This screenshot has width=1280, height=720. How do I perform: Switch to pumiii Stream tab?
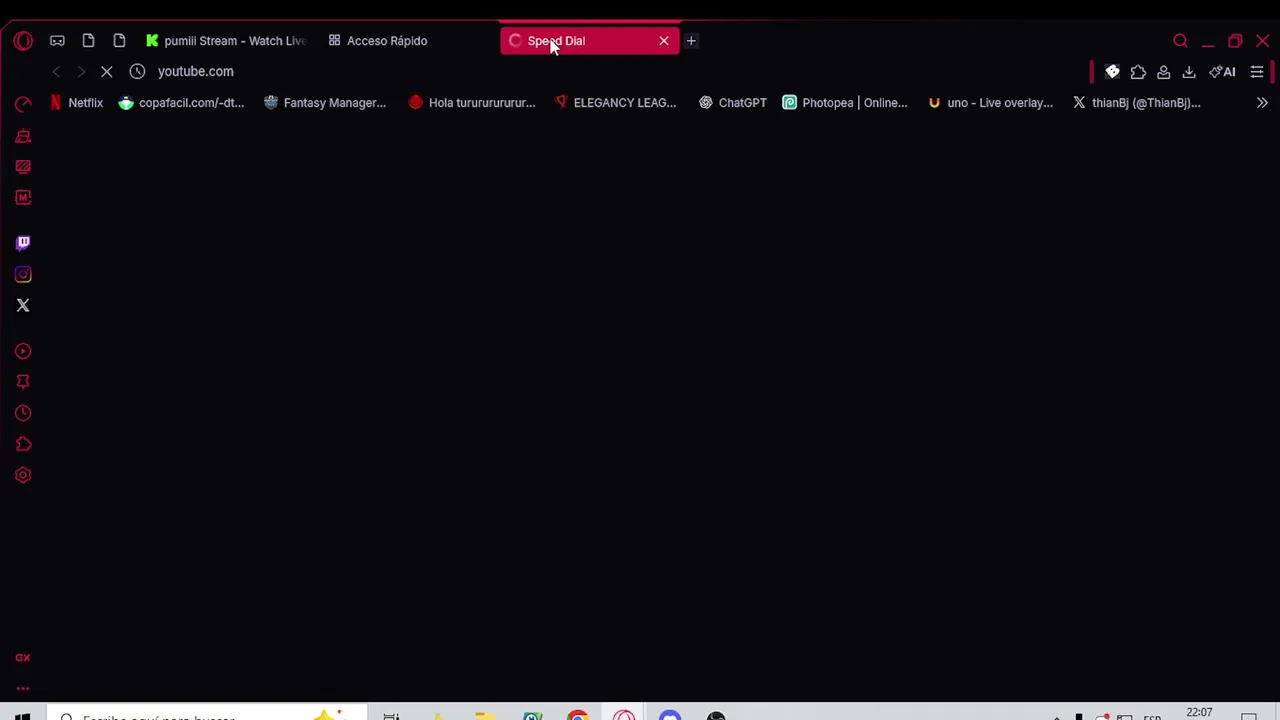226,41
